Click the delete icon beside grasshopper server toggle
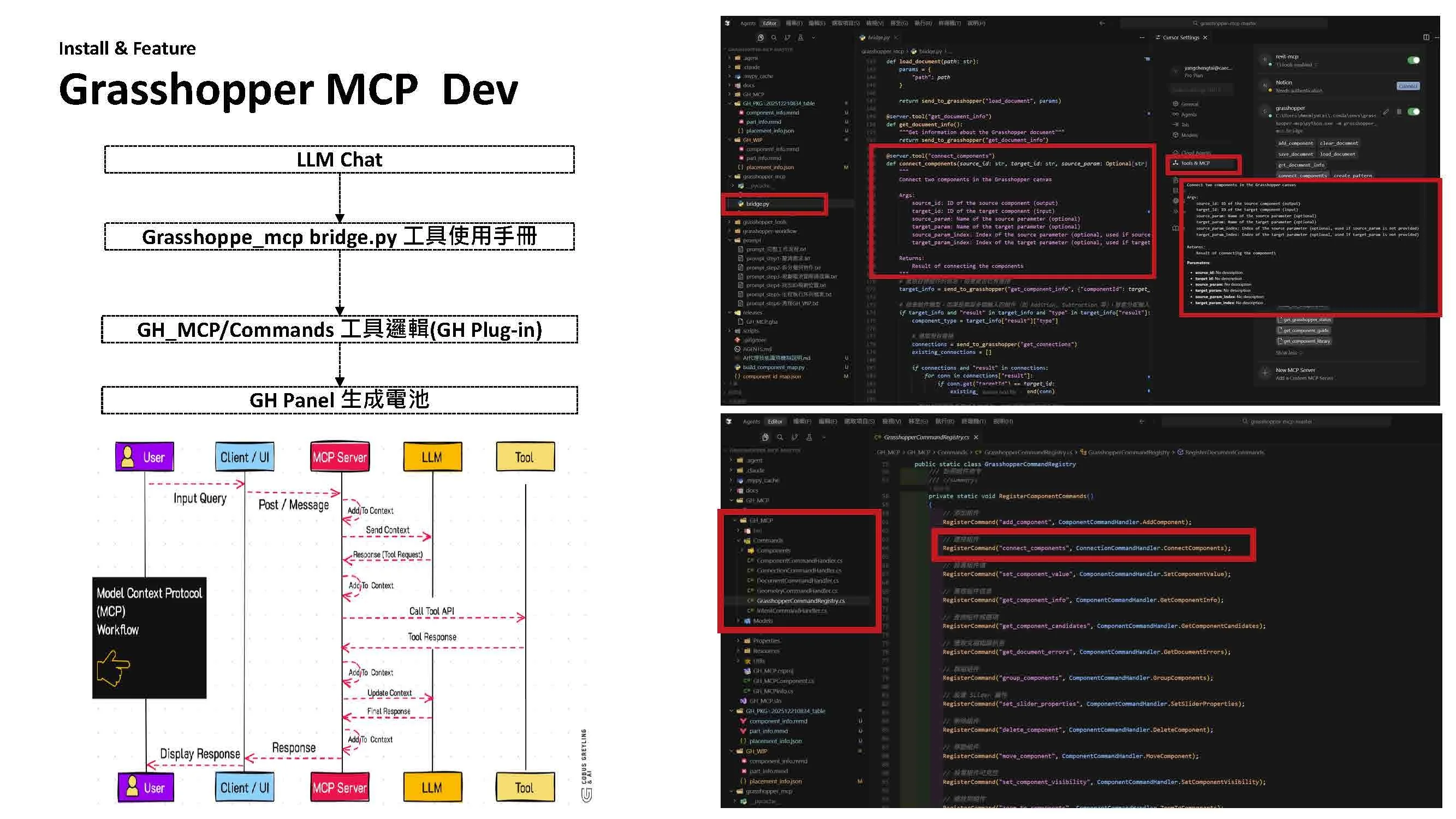 click(1399, 112)
